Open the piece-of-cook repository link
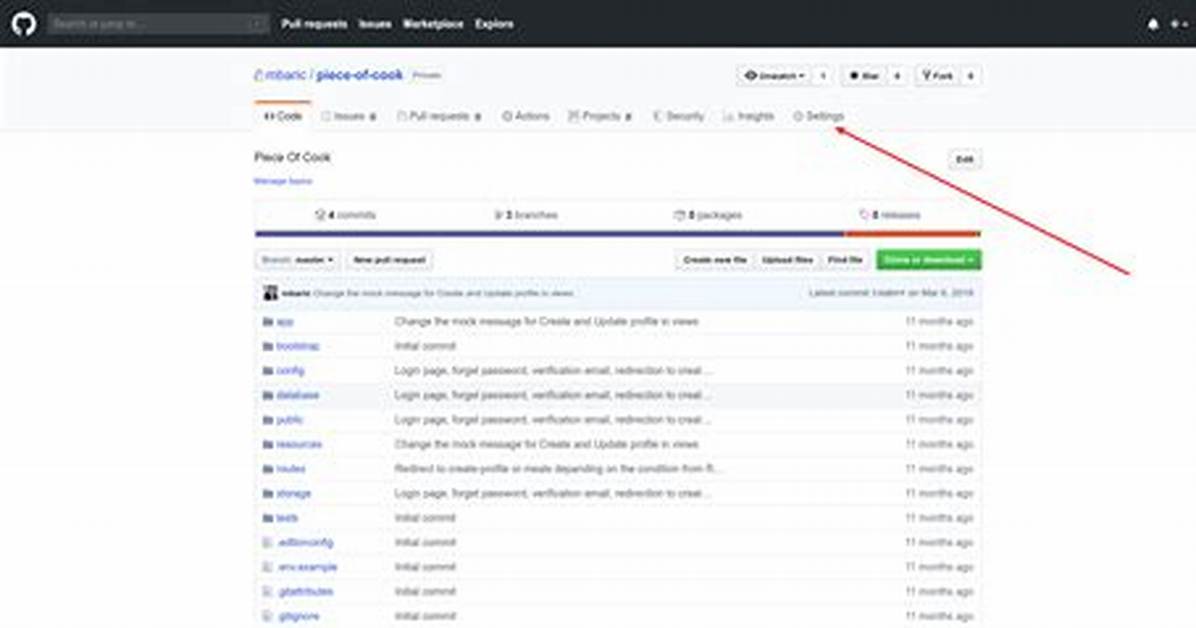The width and height of the screenshot is (1196, 628). pyautogui.click(x=359, y=75)
